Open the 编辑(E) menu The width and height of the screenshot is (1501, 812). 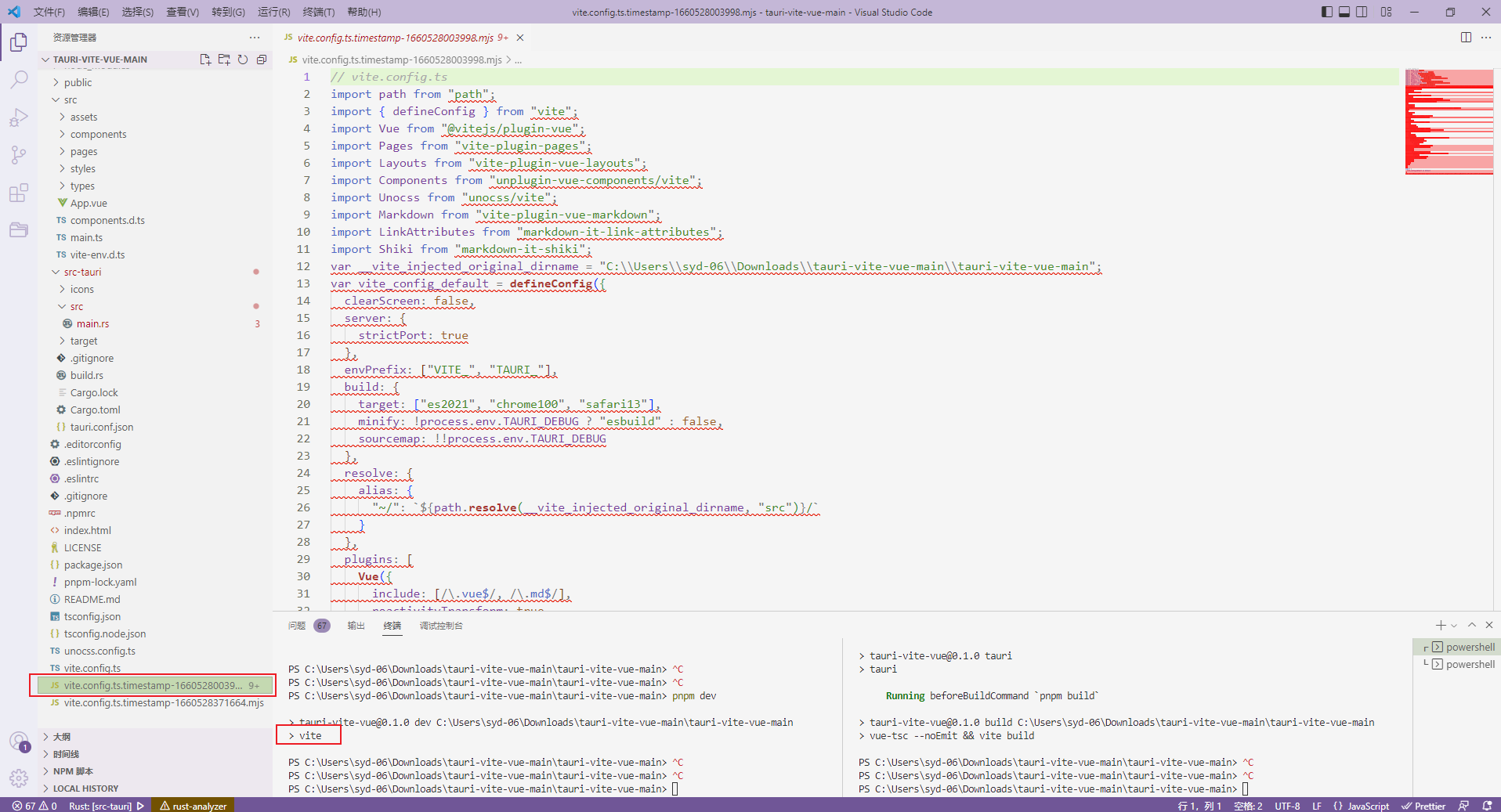tap(93, 12)
